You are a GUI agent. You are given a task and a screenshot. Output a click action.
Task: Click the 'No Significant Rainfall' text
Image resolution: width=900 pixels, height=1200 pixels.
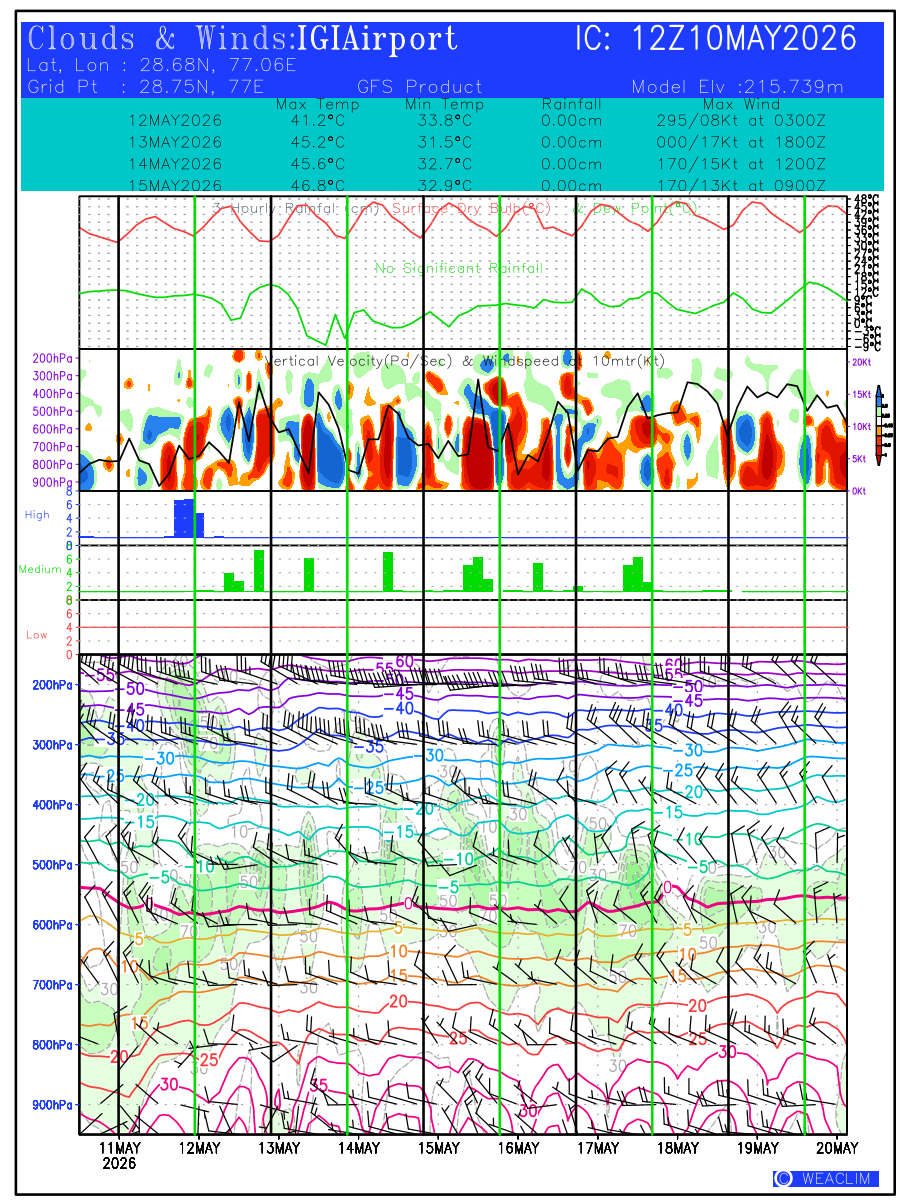click(x=459, y=268)
